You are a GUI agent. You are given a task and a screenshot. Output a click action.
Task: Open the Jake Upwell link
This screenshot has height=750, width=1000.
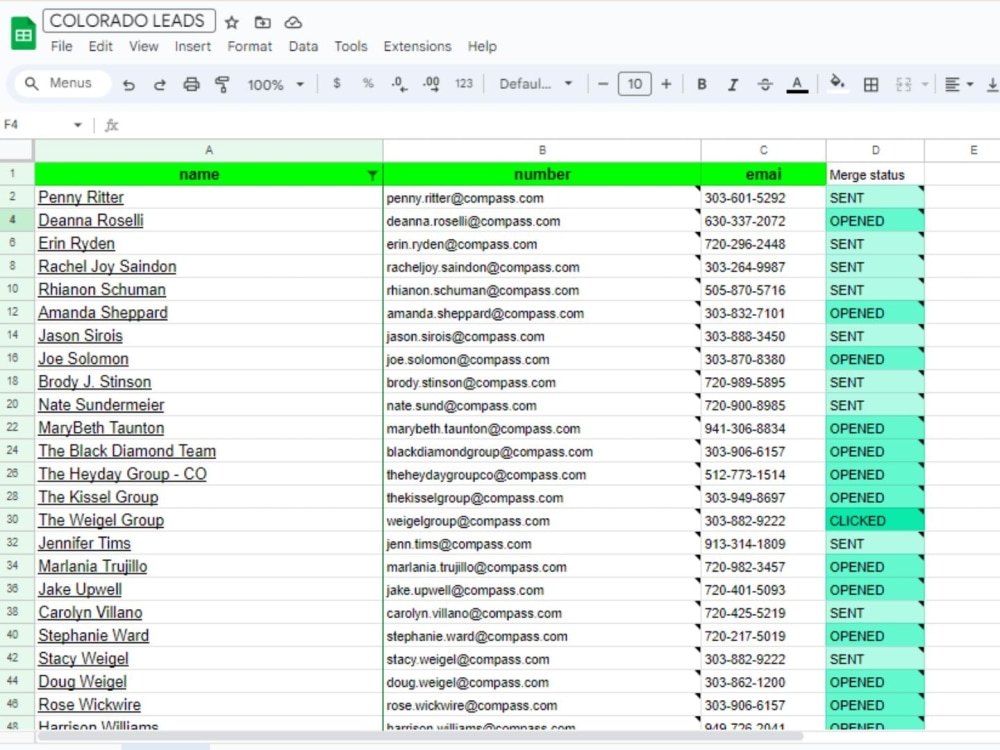point(80,589)
